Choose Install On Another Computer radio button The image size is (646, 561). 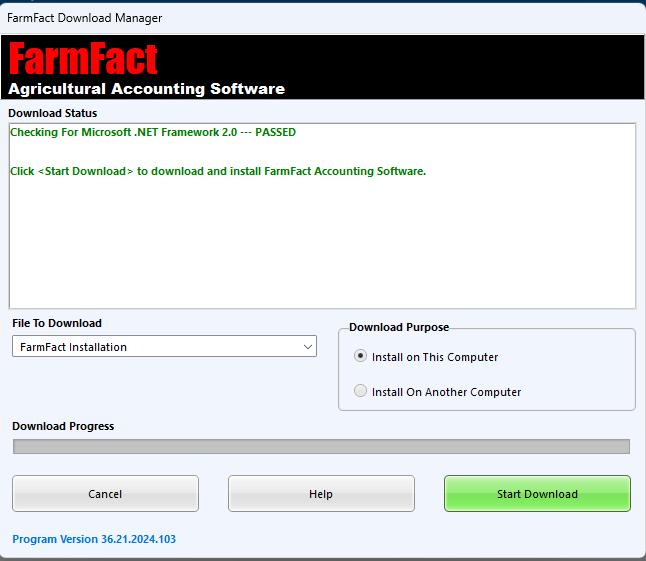coord(361,392)
